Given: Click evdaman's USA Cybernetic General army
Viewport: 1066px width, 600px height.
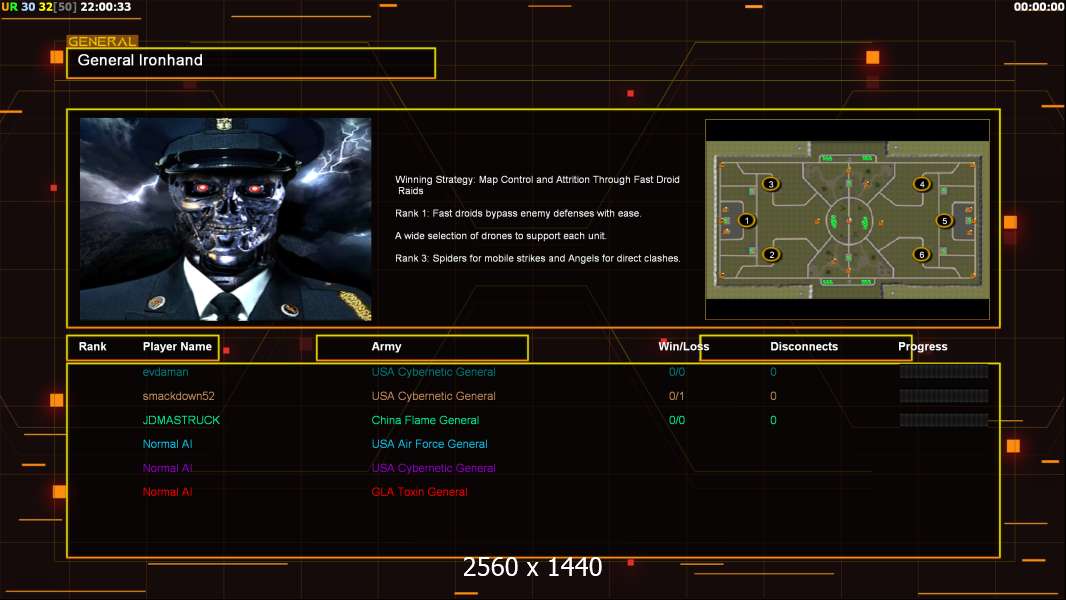Looking at the screenshot, I should [x=433, y=372].
